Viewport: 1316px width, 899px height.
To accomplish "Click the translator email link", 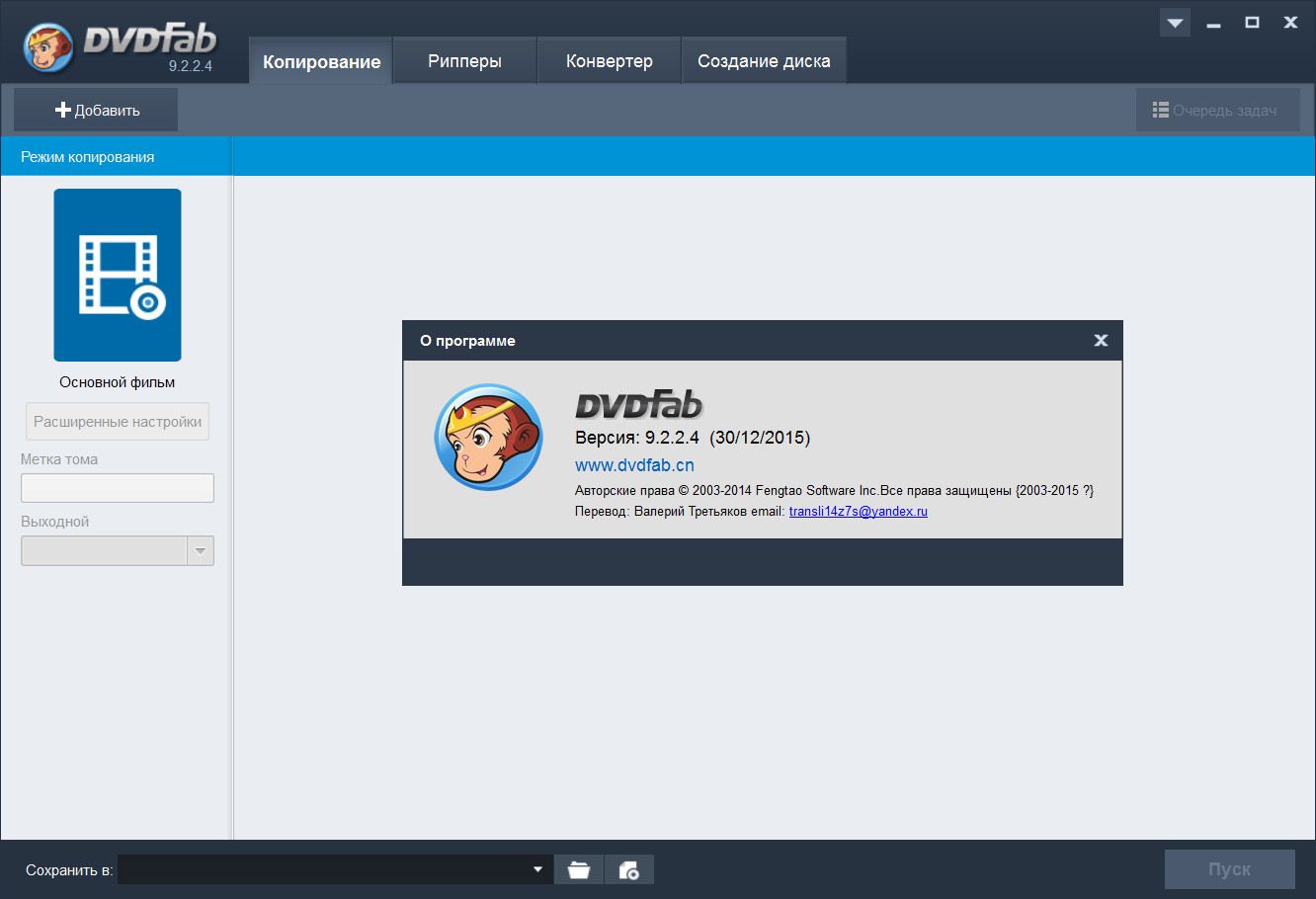I will click(858, 511).
